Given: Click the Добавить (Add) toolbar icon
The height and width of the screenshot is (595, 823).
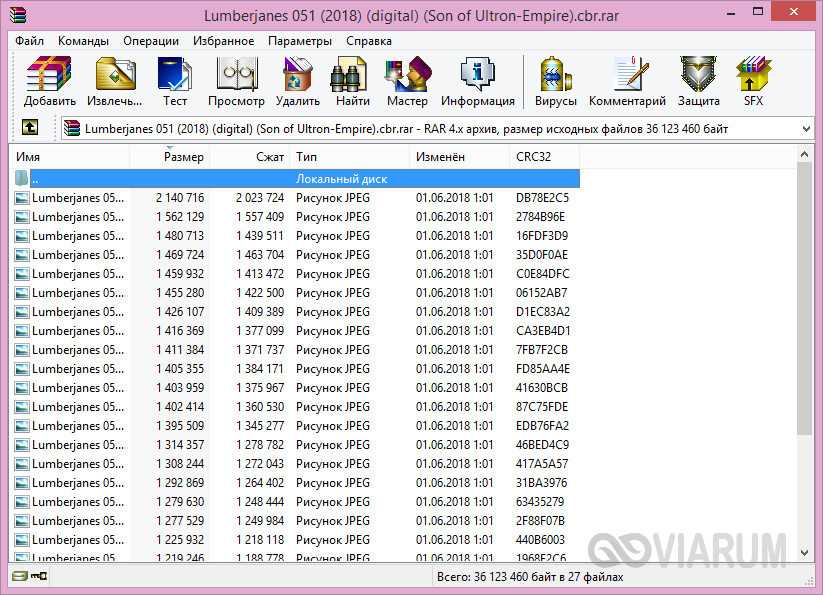Looking at the screenshot, I should coord(49,81).
